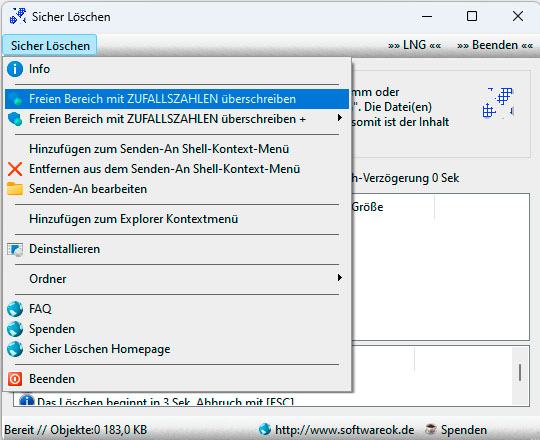The image size is (540, 440).
Task: Choose Entfernen aus dem Senden-An Shell-Kontext-Menü
Action: click(177, 169)
